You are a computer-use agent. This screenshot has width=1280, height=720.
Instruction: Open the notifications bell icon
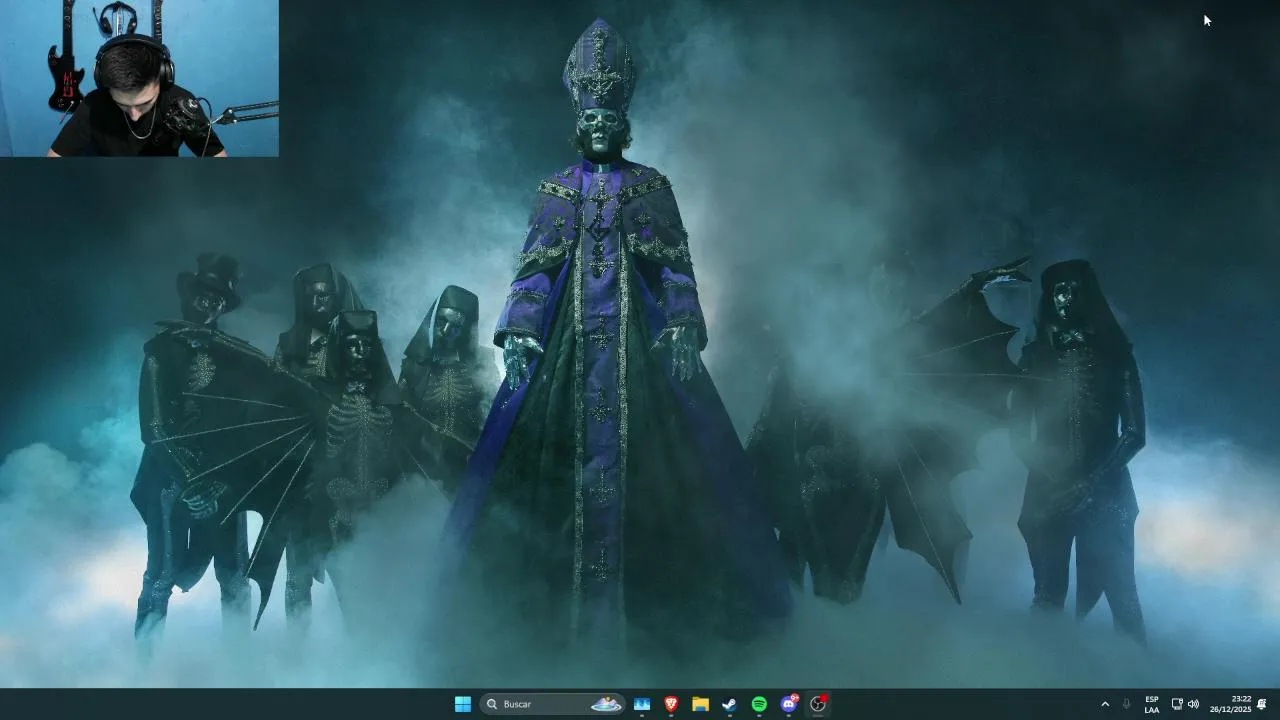[x=1262, y=704]
